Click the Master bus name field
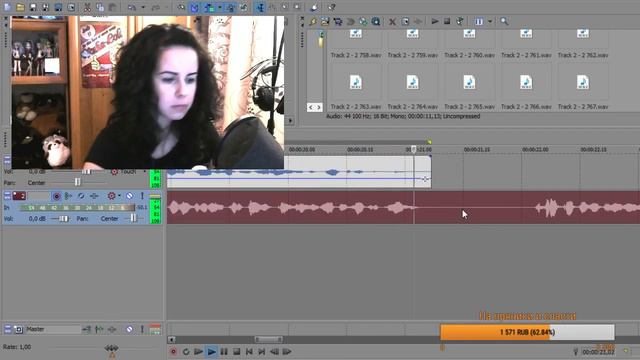This screenshot has height=360, width=640. [53, 329]
